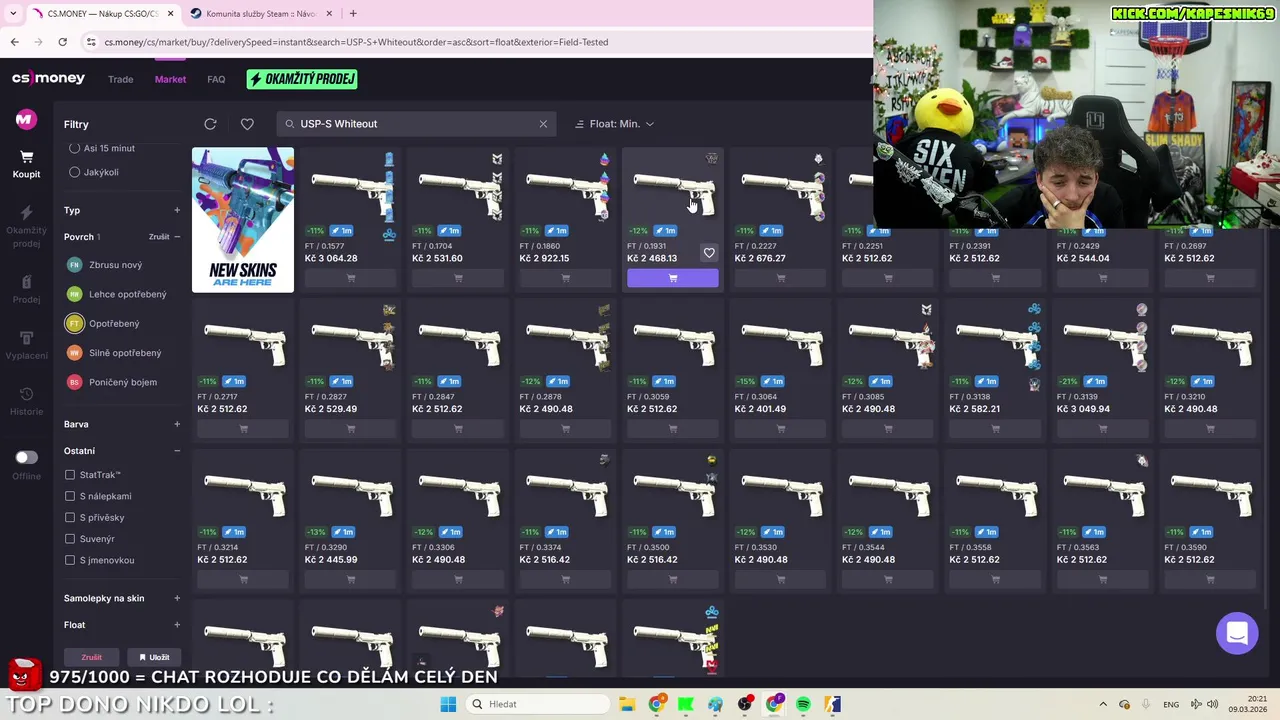Deselect the Opotřebený FT exterior filter
Viewport: 1280px width, 720px height.
click(103, 323)
